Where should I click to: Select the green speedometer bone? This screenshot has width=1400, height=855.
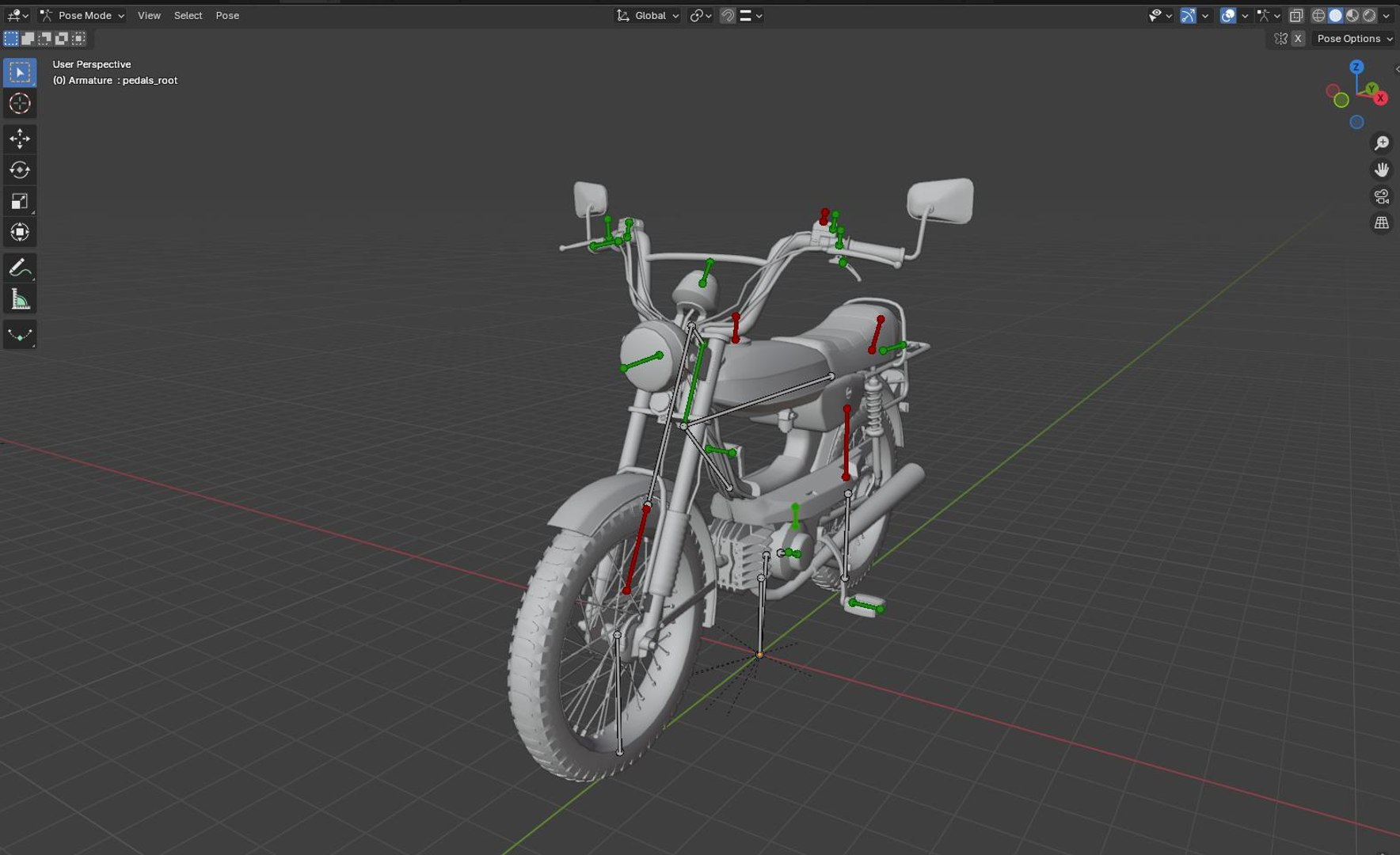[706, 272]
